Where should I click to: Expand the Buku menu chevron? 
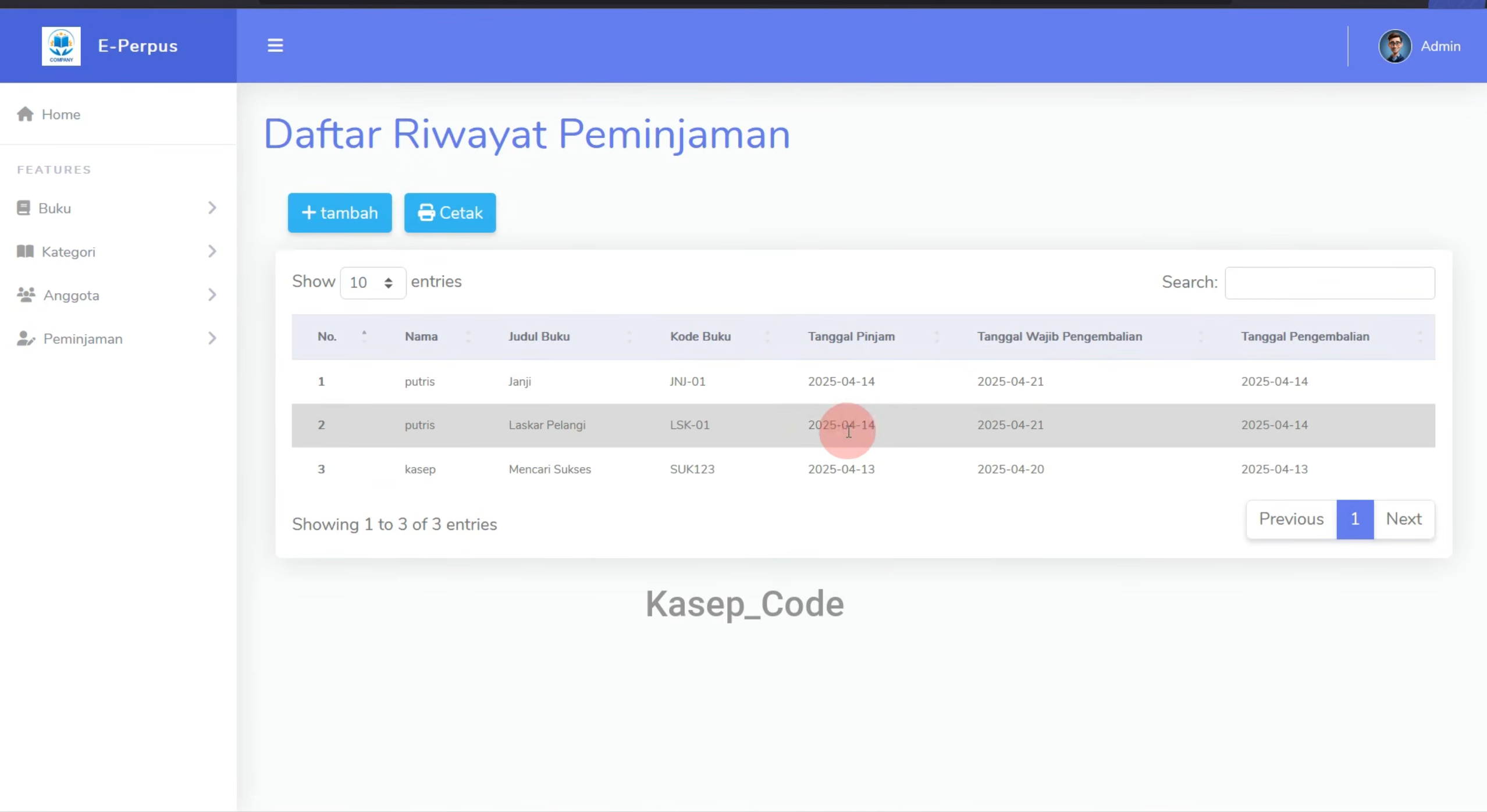click(x=212, y=208)
